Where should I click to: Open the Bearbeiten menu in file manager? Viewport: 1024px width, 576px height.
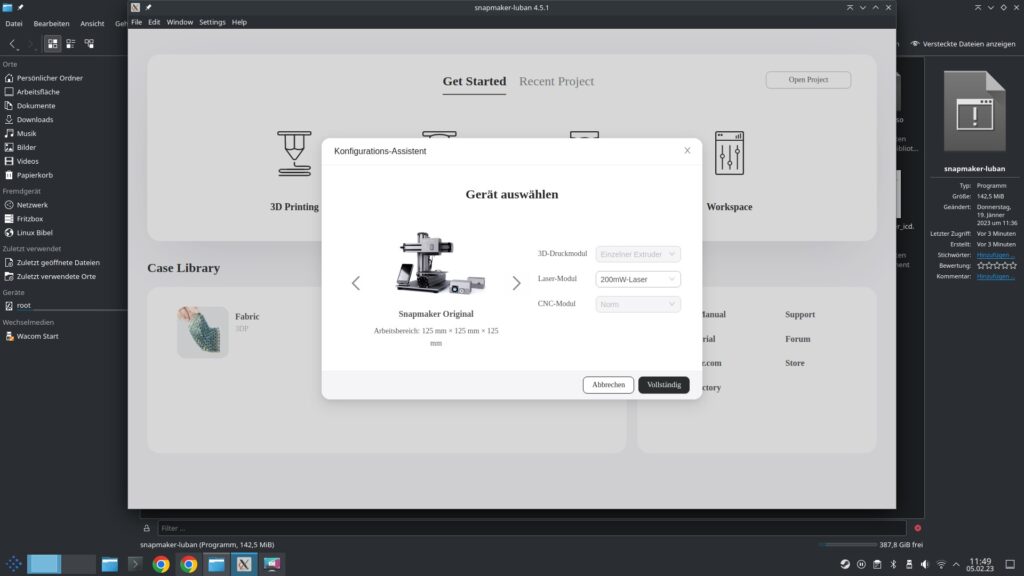[52, 24]
